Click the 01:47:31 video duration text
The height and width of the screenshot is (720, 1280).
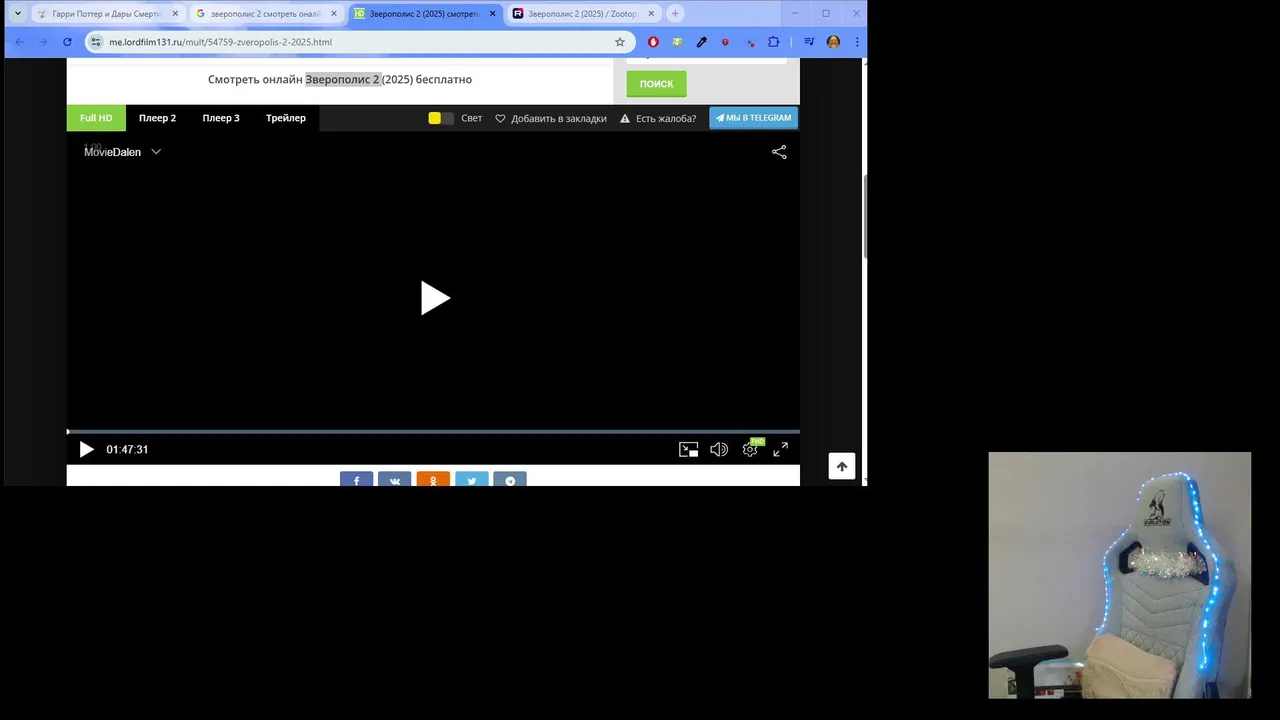click(x=127, y=450)
